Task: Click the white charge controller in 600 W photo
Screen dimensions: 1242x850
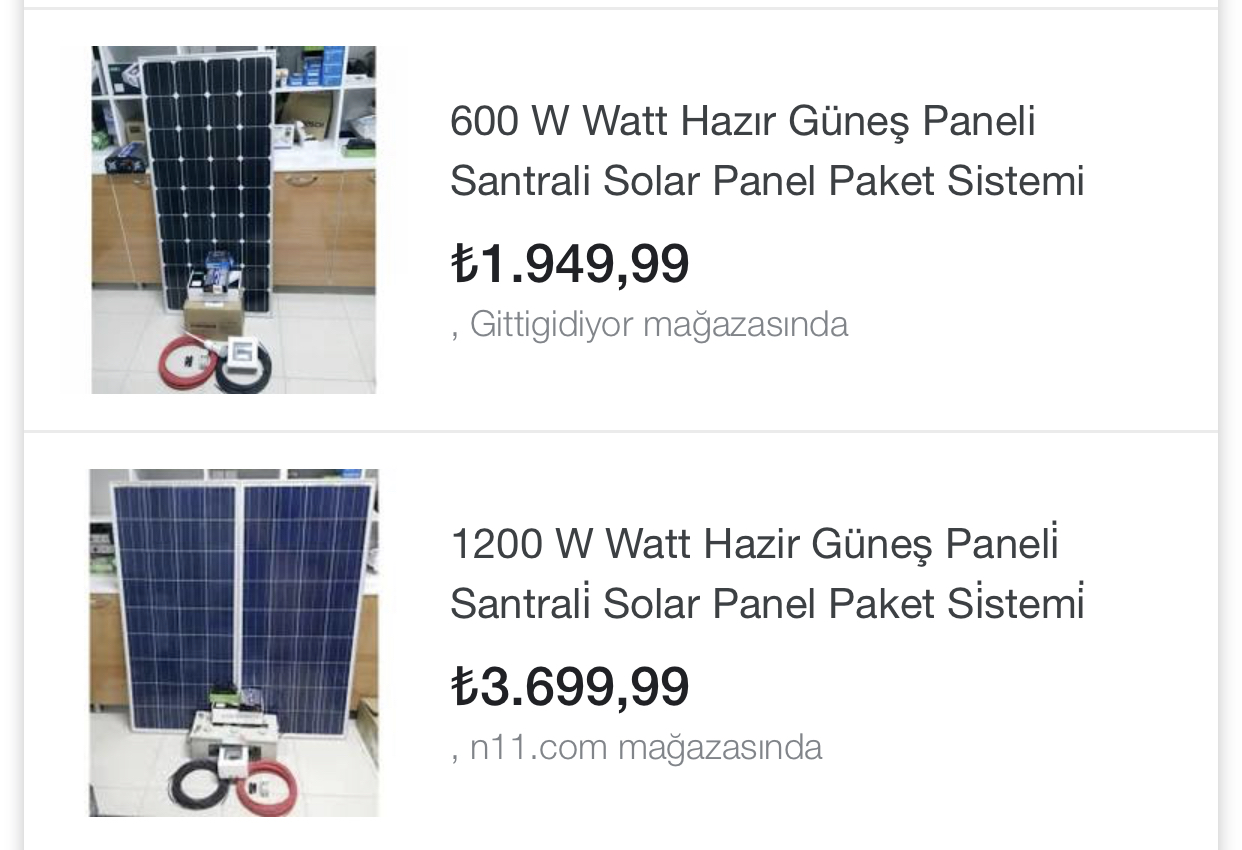Action: 241,350
